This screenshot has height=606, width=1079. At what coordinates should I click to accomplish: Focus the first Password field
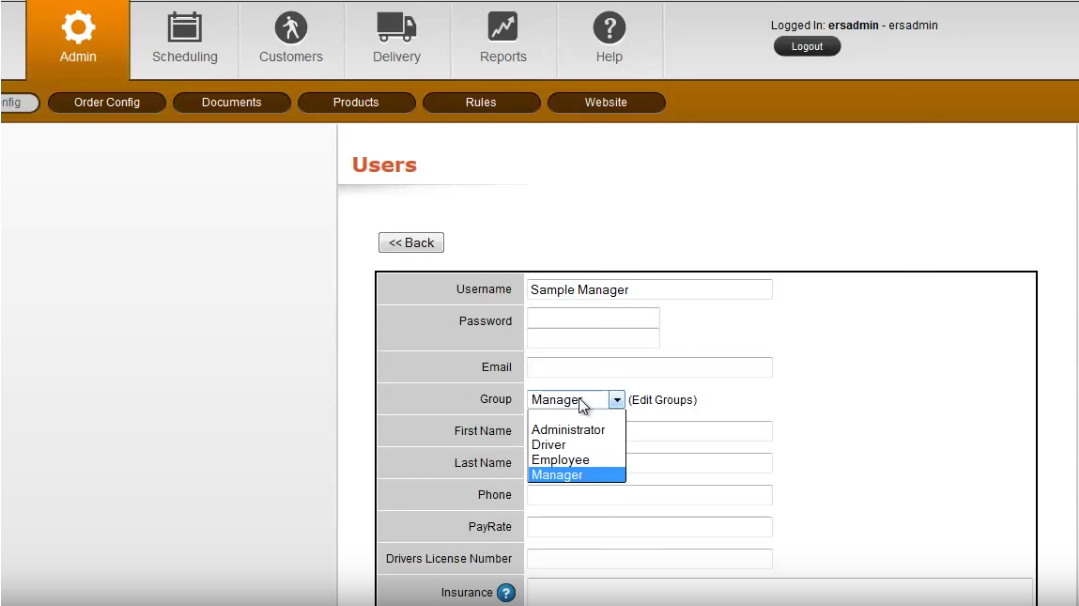pos(592,317)
